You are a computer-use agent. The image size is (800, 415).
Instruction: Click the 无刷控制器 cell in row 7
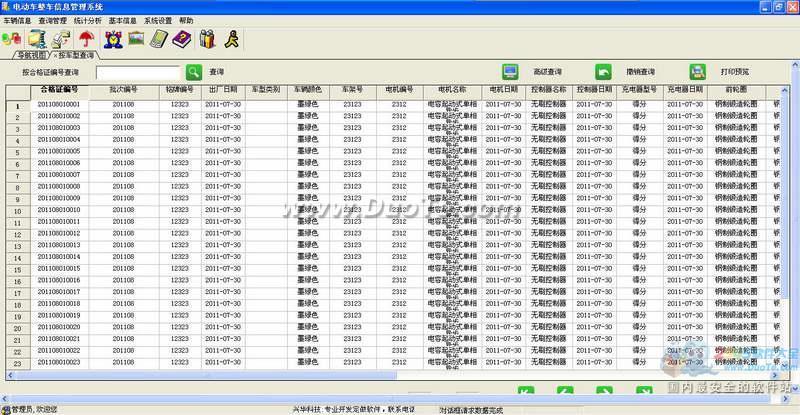point(548,175)
